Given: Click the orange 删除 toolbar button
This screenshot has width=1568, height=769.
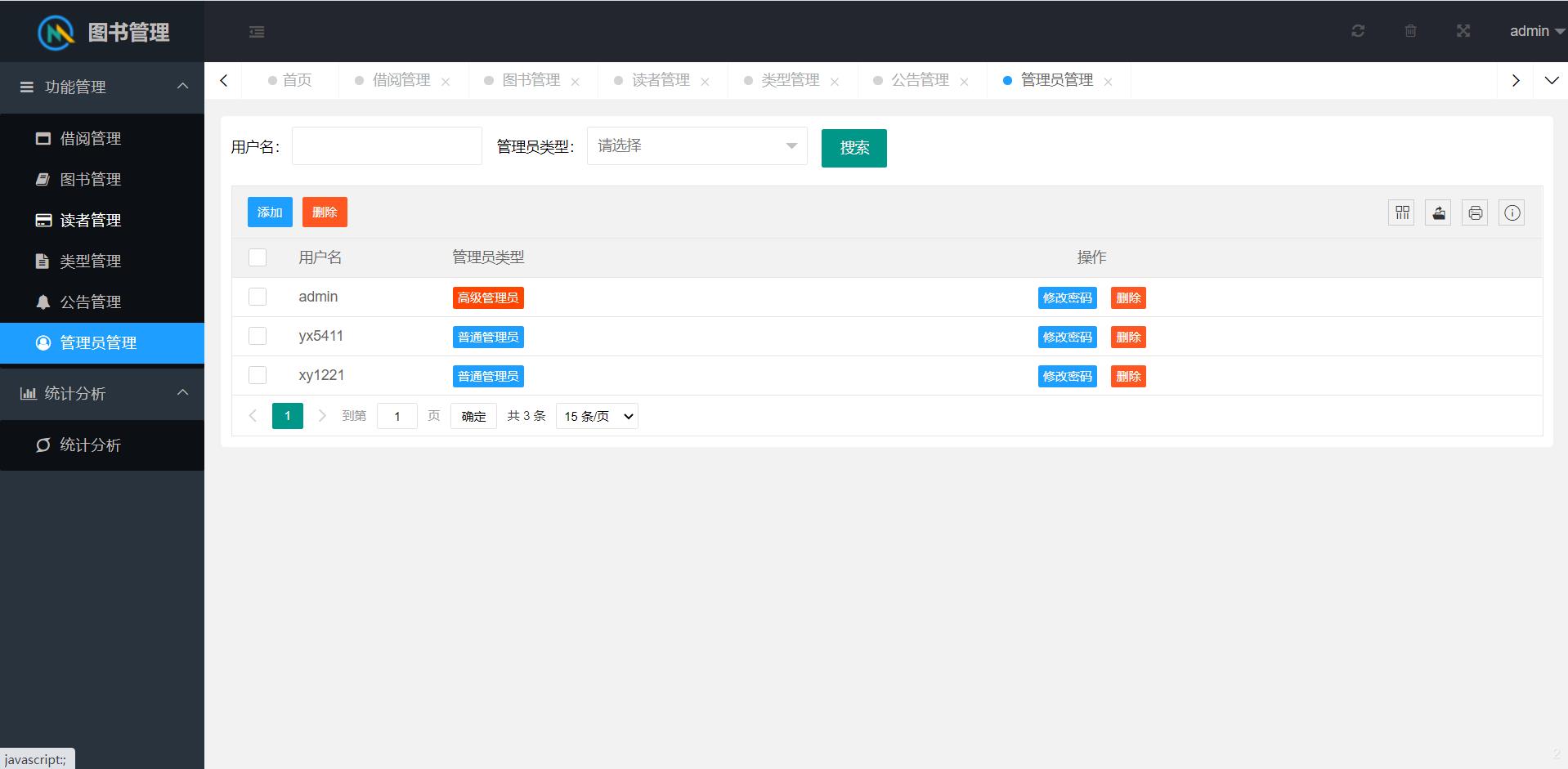Looking at the screenshot, I should pos(325,212).
